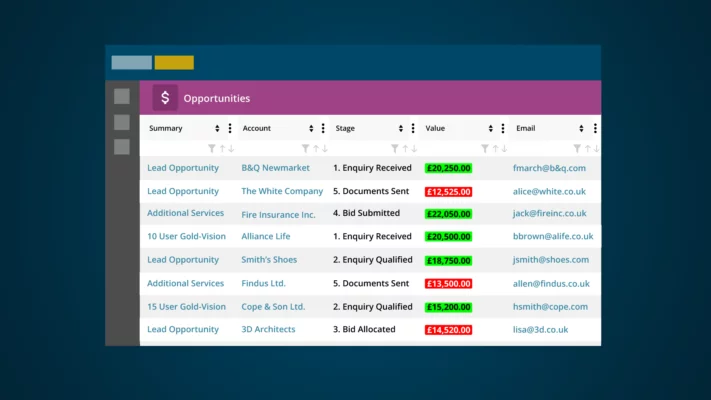Click the green £18,750.00 value
This screenshot has height=400, width=711.
click(x=448, y=261)
